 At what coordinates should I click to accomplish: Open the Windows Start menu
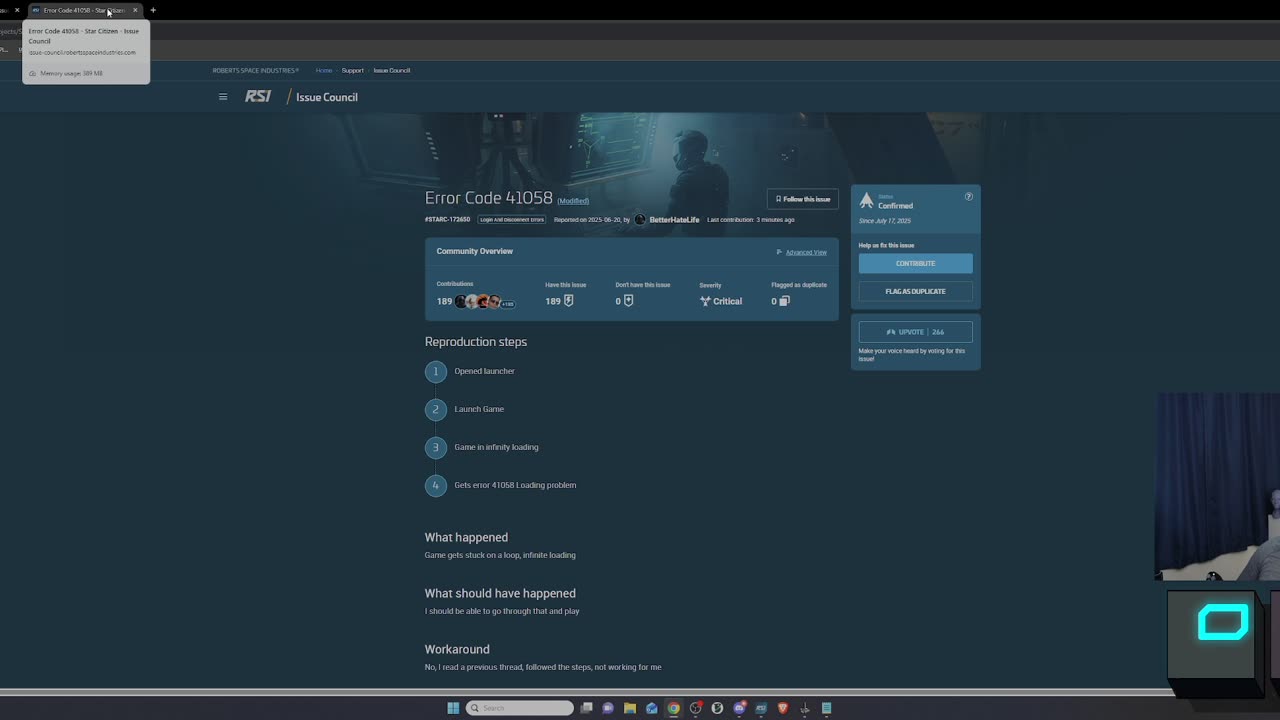(453, 708)
